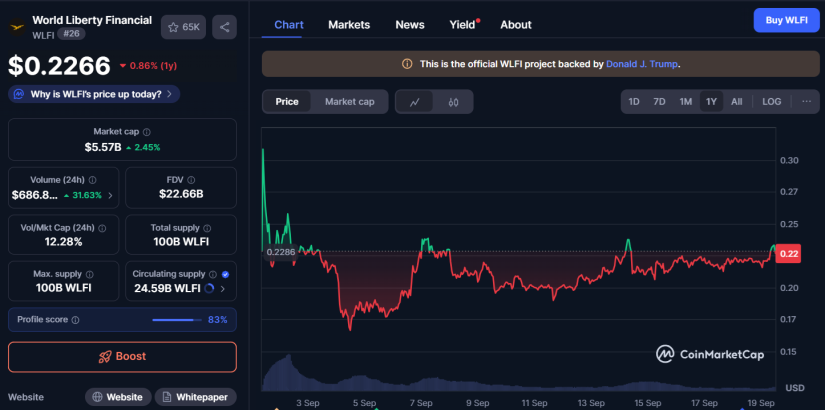Follow the Donald J. Trump link
This screenshot has width=825, height=410.
point(642,64)
